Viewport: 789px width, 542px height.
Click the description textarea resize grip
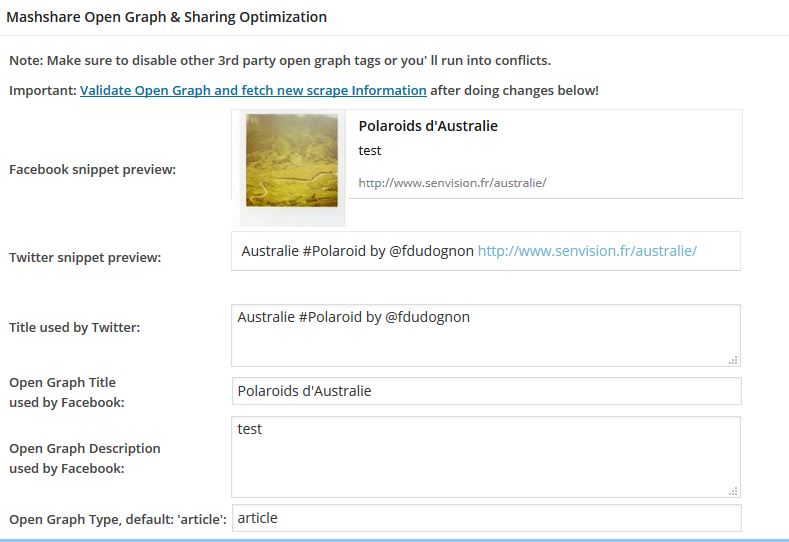pyautogui.click(x=734, y=491)
